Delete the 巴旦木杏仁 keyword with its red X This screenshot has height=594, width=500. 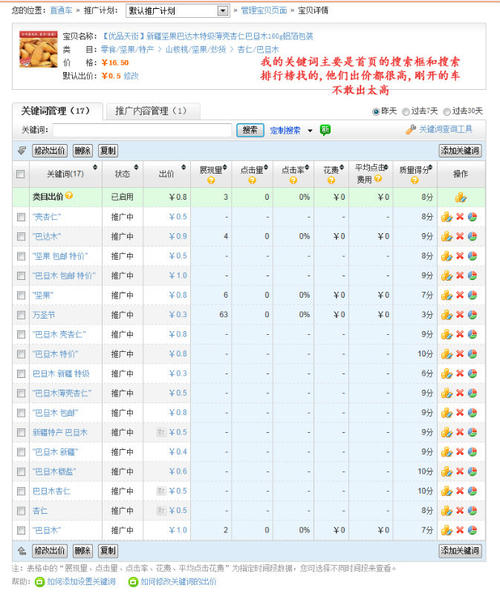[460, 491]
